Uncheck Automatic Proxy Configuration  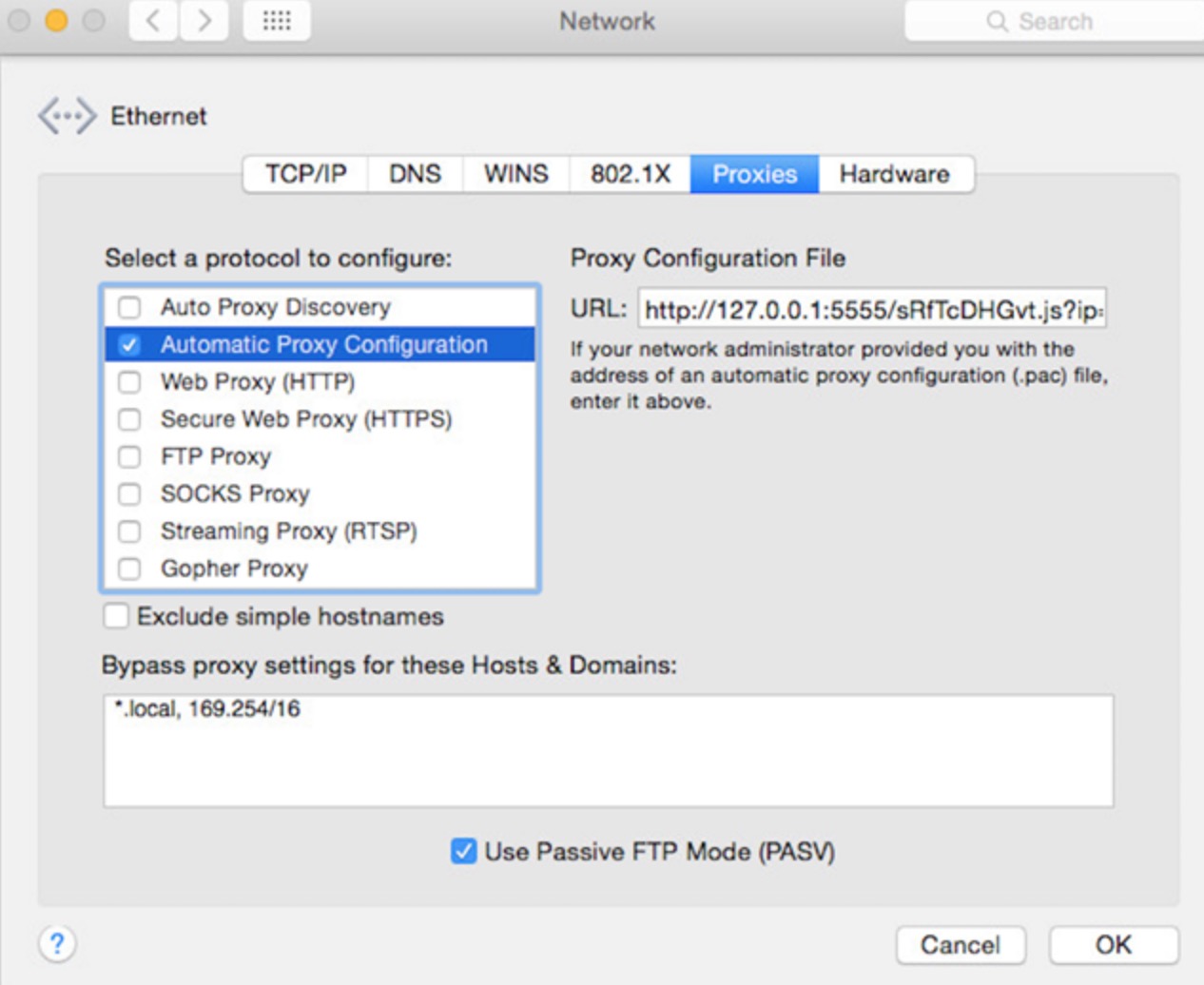(x=129, y=344)
